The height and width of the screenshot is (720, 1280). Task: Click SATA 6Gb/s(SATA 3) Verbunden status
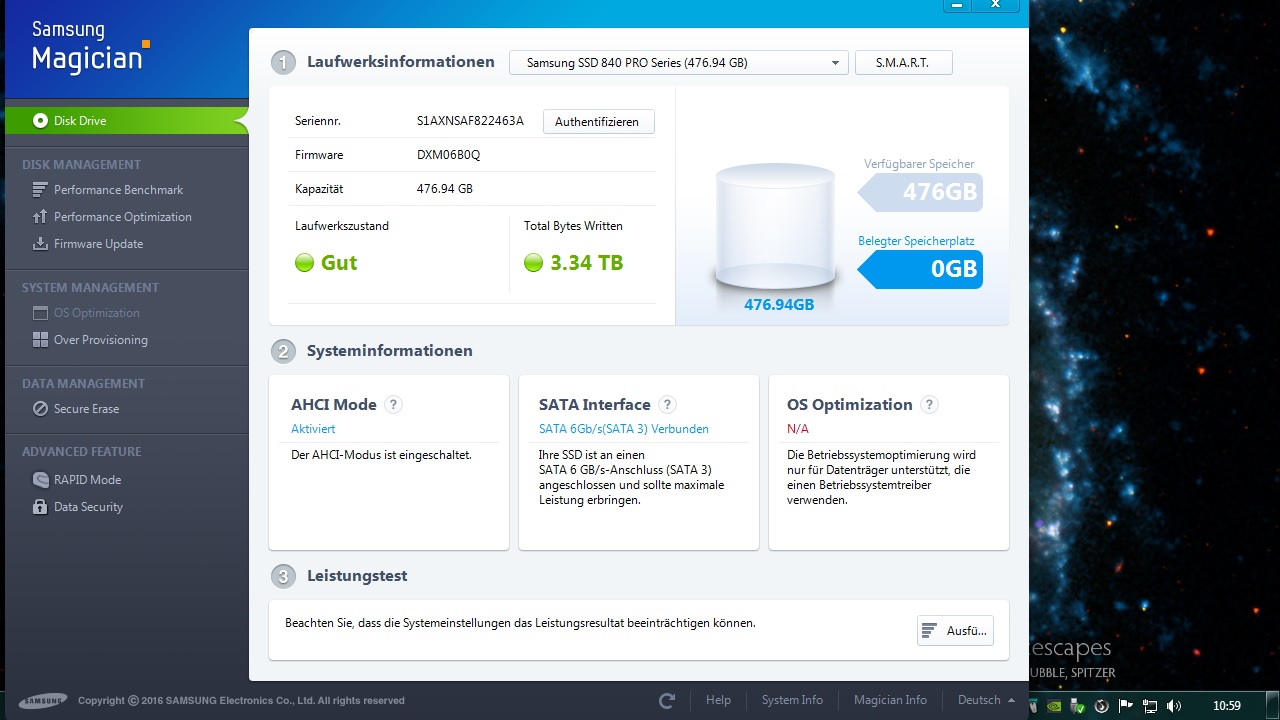(x=624, y=429)
